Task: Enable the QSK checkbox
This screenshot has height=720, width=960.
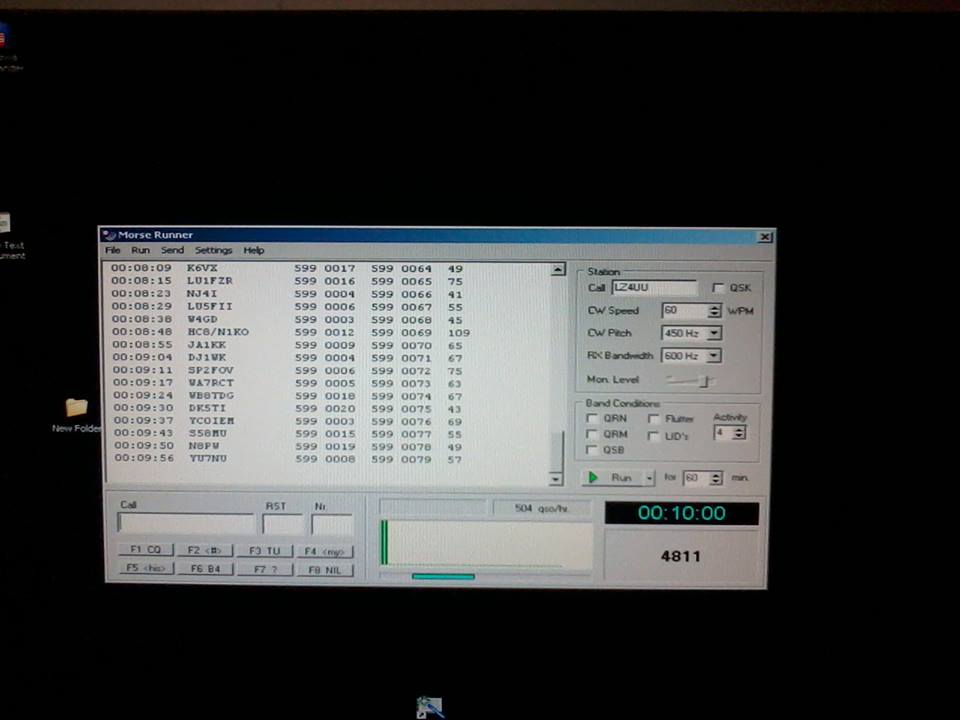Action: coord(718,288)
